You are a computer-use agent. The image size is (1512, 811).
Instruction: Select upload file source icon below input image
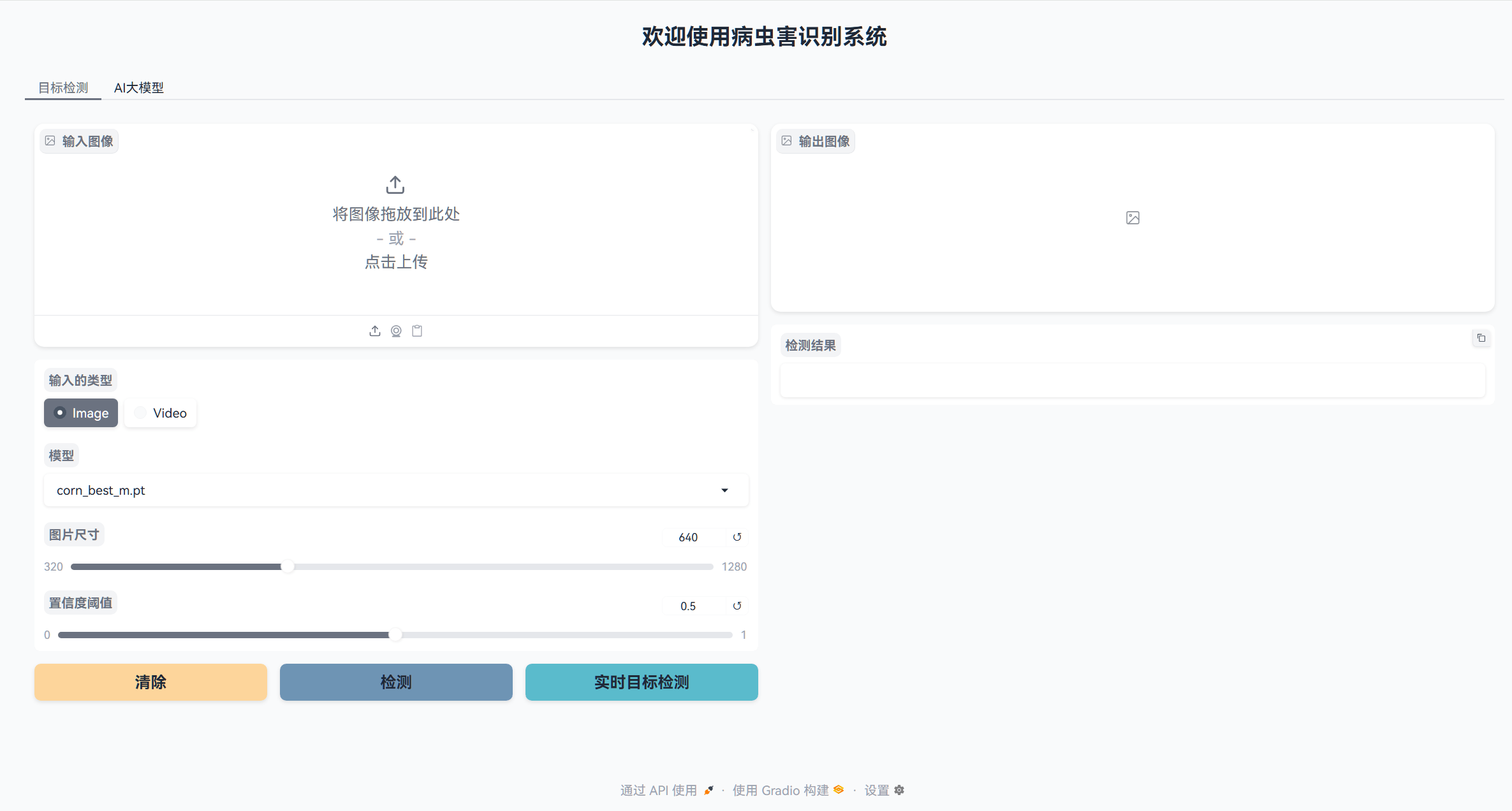coord(375,331)
